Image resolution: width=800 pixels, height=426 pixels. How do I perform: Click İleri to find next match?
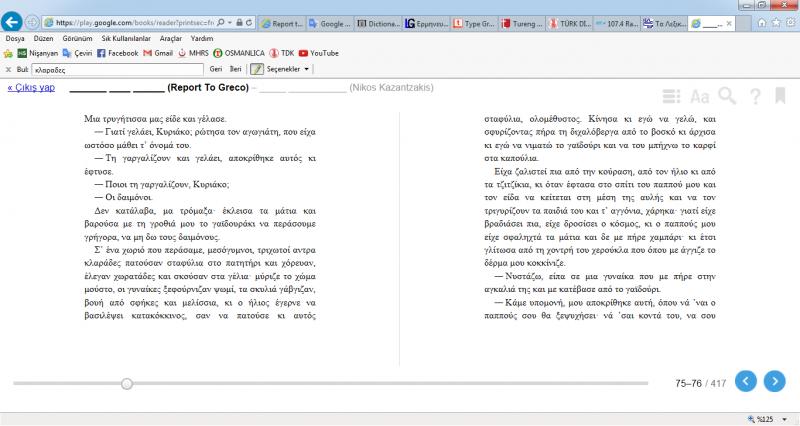[x=235, y=69]
